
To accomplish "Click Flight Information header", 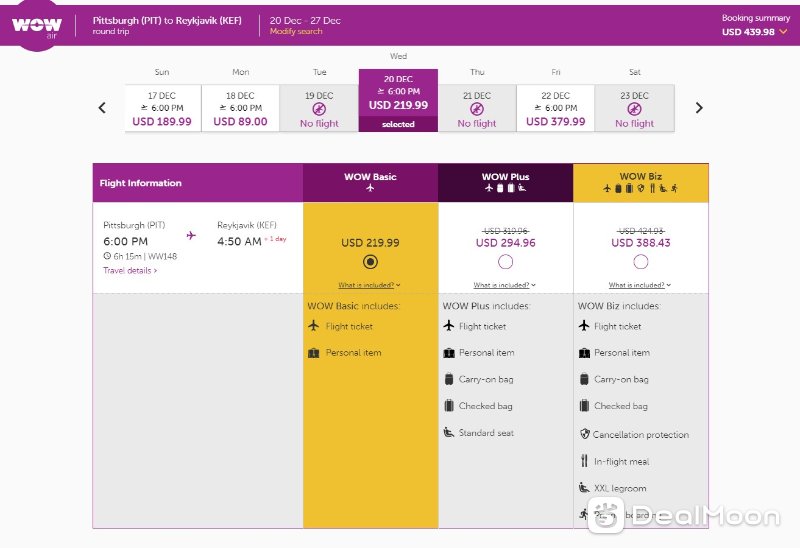I will [x=141, y=183].
